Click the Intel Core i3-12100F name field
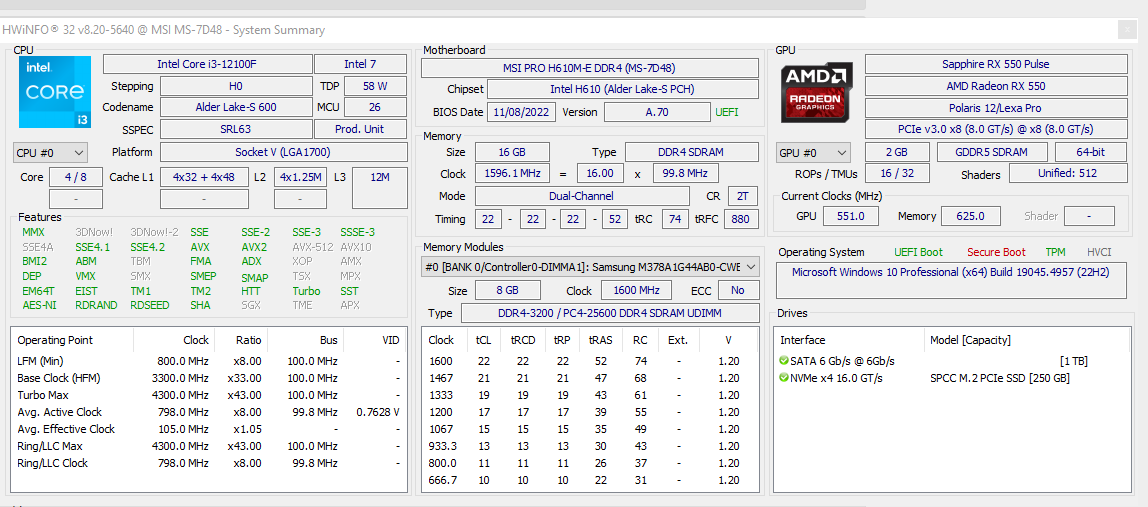The width and height of the screenshot is (1148, 507). [x=206, y=64]
